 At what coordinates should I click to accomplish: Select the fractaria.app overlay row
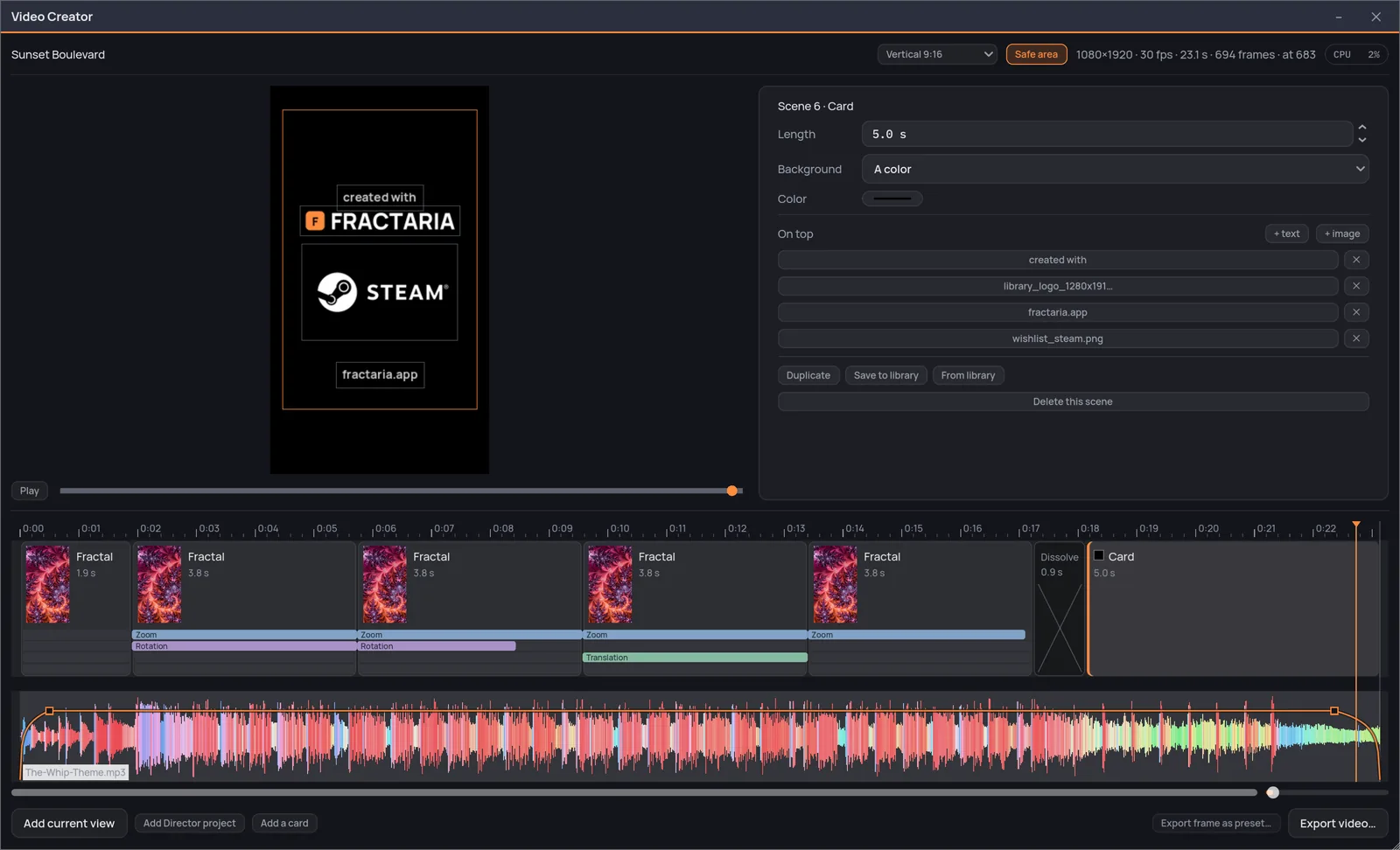(x=1058, y=312)
